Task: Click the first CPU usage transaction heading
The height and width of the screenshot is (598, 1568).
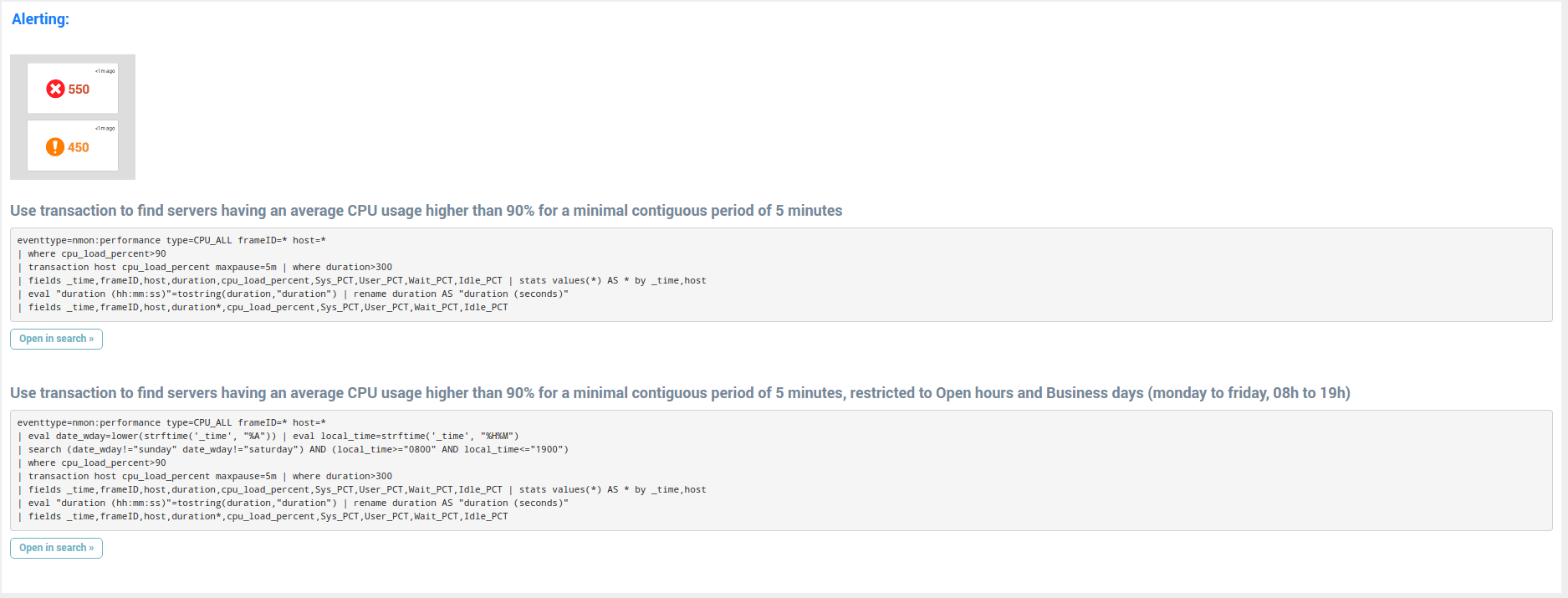Action: pos(426,211)
